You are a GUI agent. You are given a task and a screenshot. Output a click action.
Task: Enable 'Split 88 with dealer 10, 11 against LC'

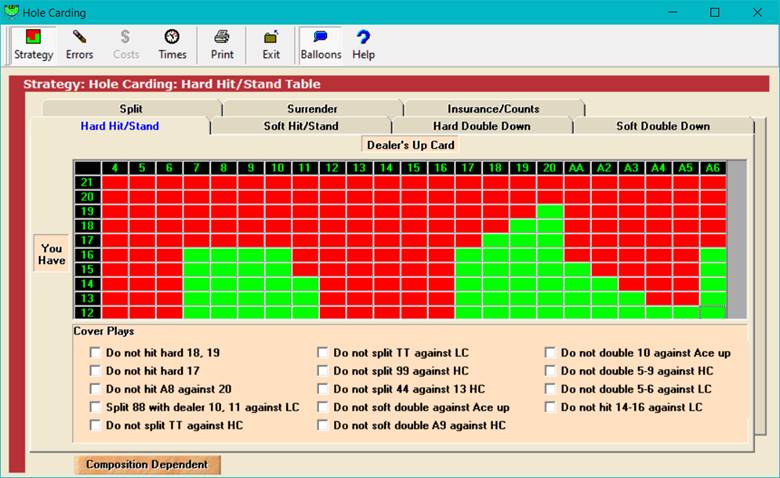coord(95,407)
